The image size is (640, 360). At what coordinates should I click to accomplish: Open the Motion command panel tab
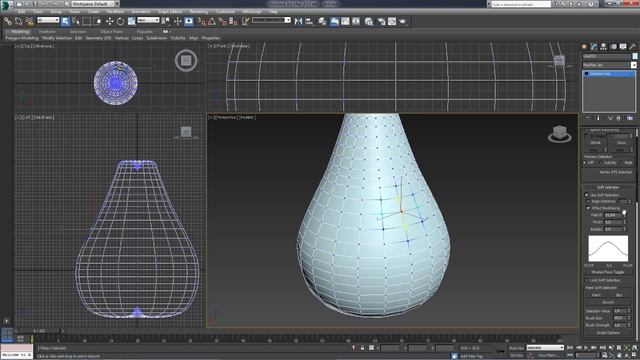click(613, 47)
